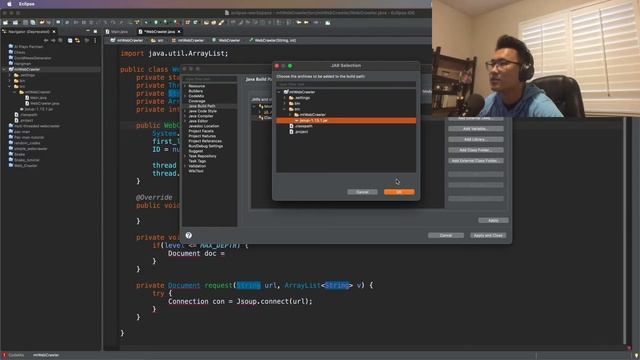This screenshot has width=640, height=360.
Task: Expand .settings folder in JAR Selection tree
Action: coord(285,98)
